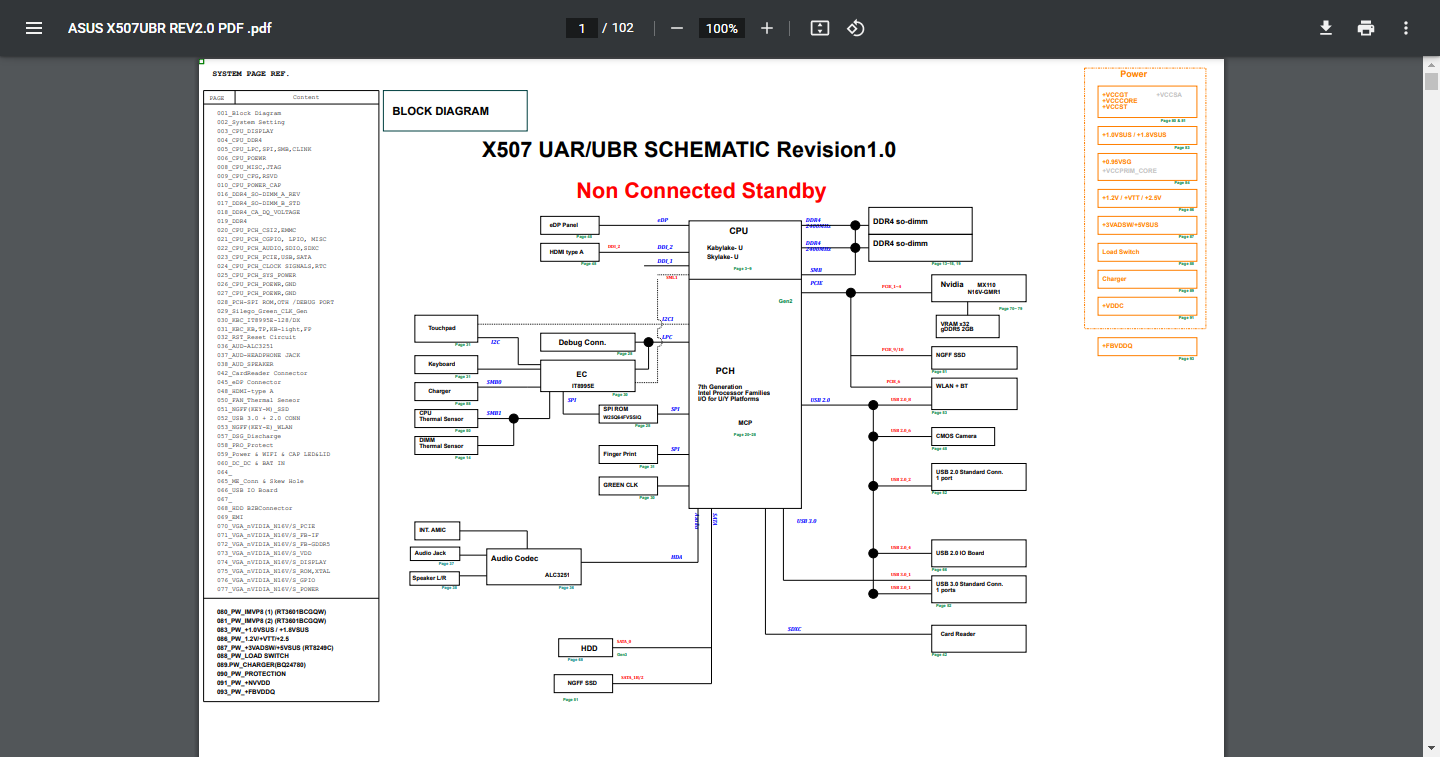Select the 066_USB IO Board row
Image resolution: width=1440 pixels, height=757 pixels.
[247, 490]
